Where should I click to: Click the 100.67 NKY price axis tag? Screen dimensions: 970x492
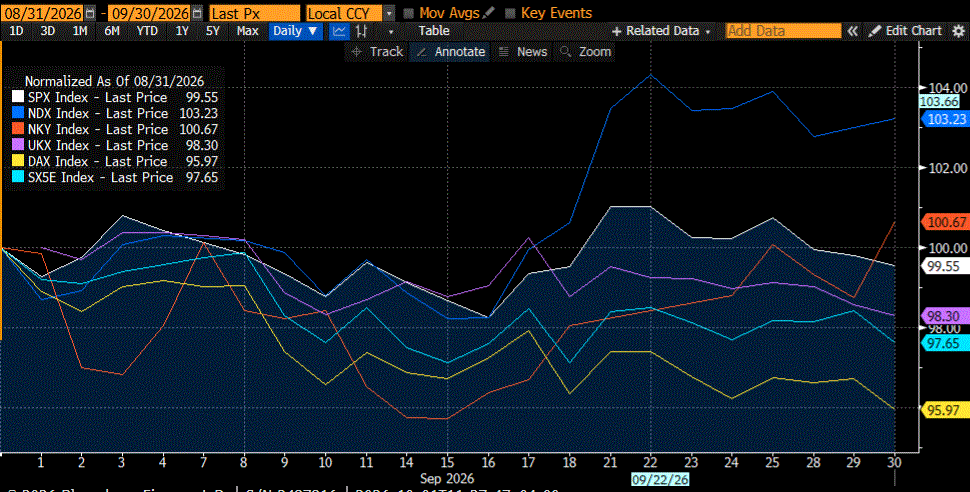click(x=945, y=222)
